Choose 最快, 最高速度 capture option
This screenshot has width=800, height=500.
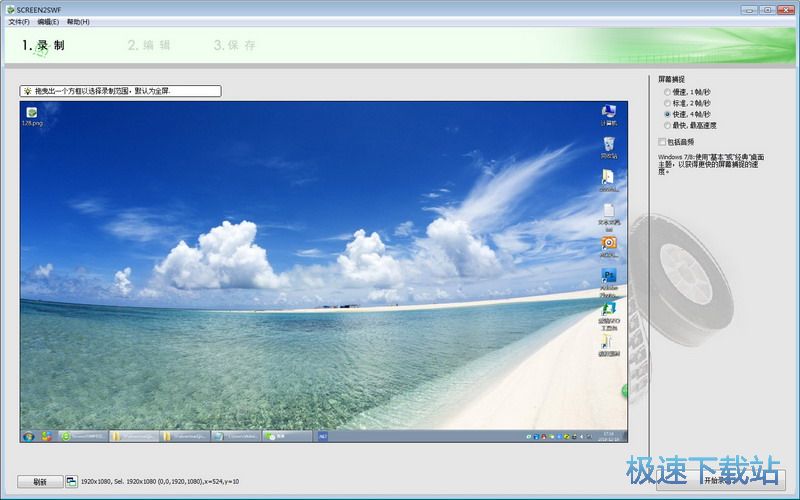click(667, 126)
